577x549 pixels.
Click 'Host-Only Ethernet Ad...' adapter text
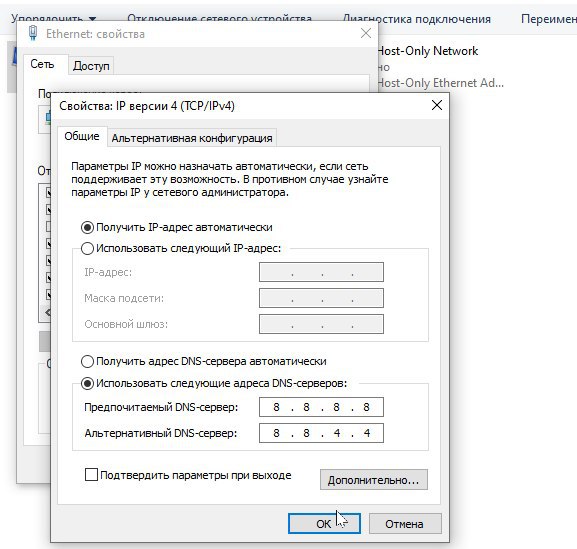pos(440,83)
